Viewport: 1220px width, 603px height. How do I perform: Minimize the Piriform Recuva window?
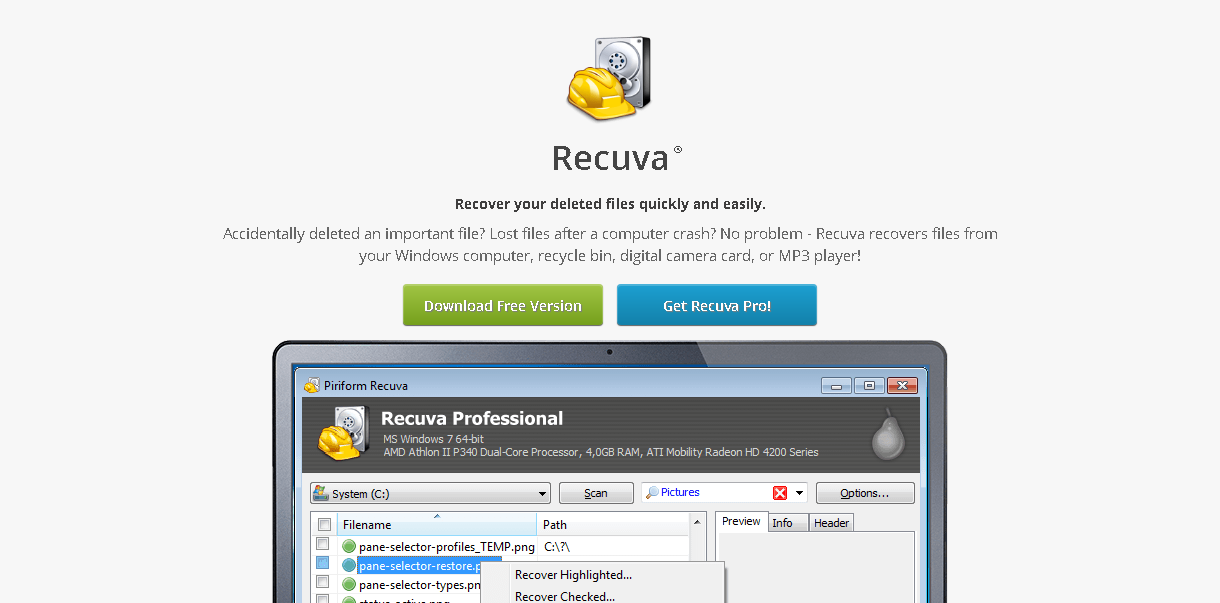point(836,385)
